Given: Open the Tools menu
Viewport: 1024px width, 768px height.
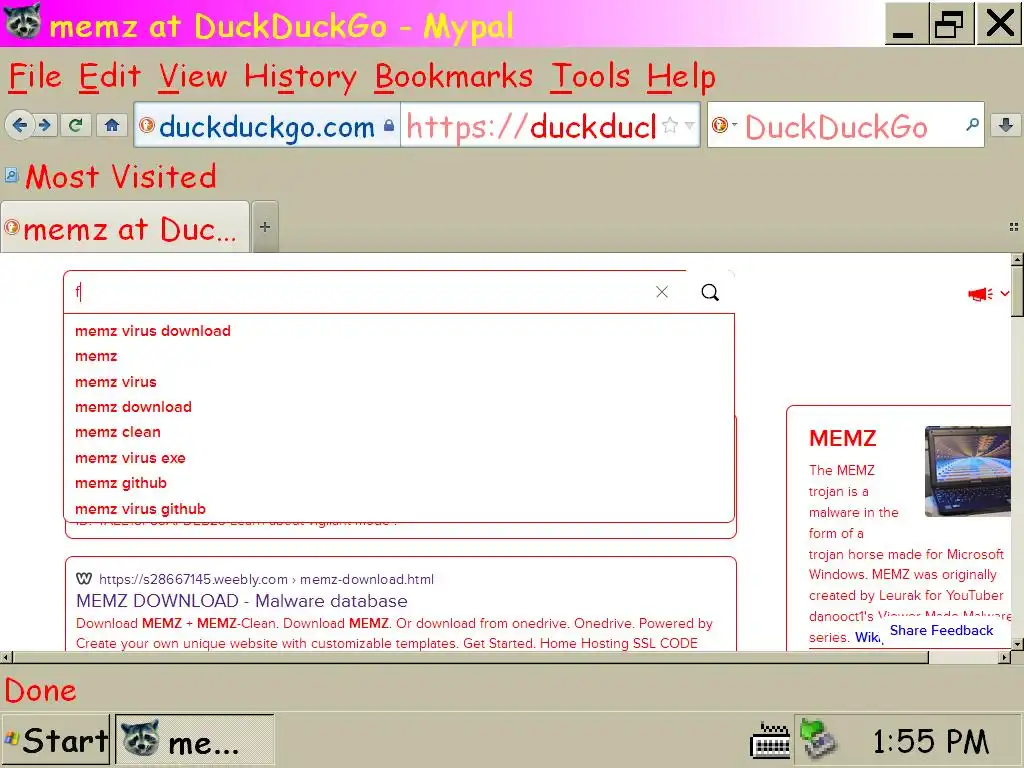Looking at the screenshot, I should point(590,76).
